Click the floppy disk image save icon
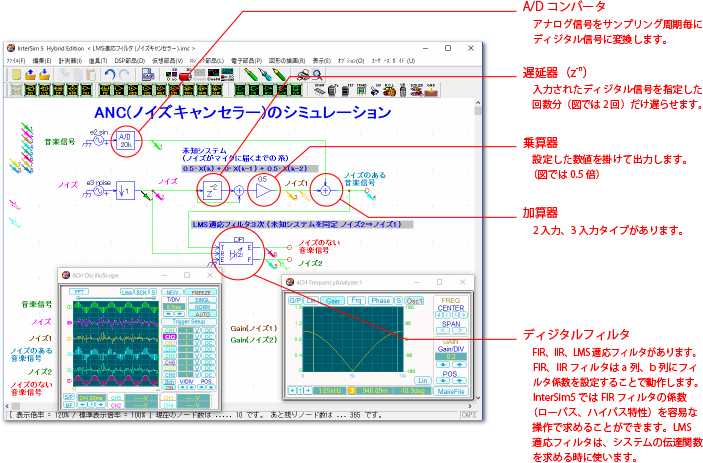 [x=148, y=75]
